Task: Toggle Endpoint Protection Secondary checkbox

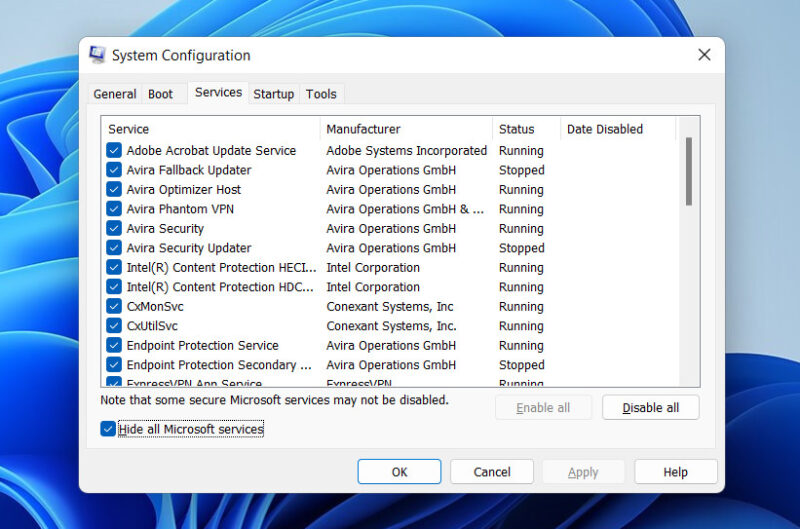Action: coord(114,365)
